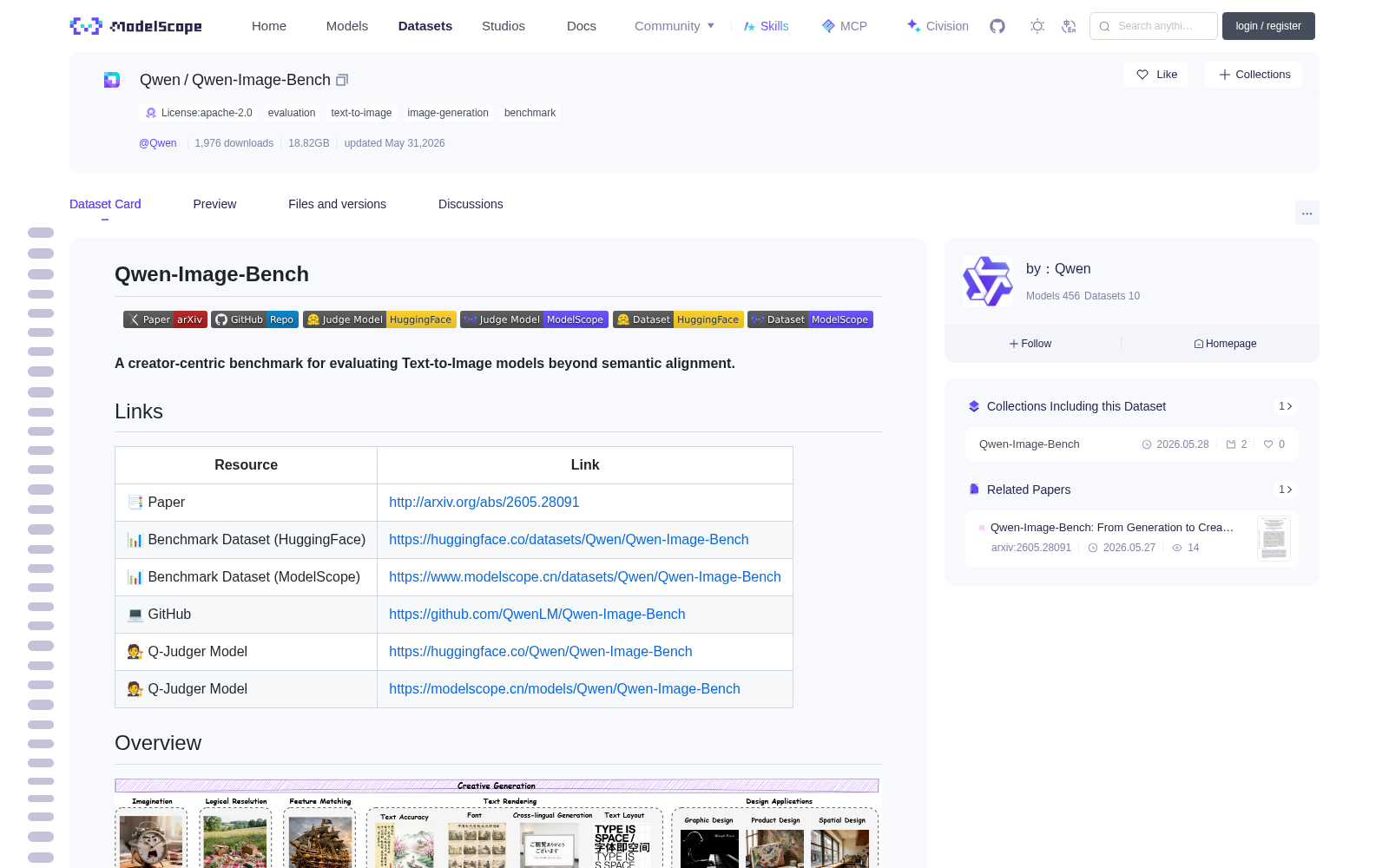Screen dimensions: 1389x868
Task: Switch to the Preview tab
Action: (214, 204)
